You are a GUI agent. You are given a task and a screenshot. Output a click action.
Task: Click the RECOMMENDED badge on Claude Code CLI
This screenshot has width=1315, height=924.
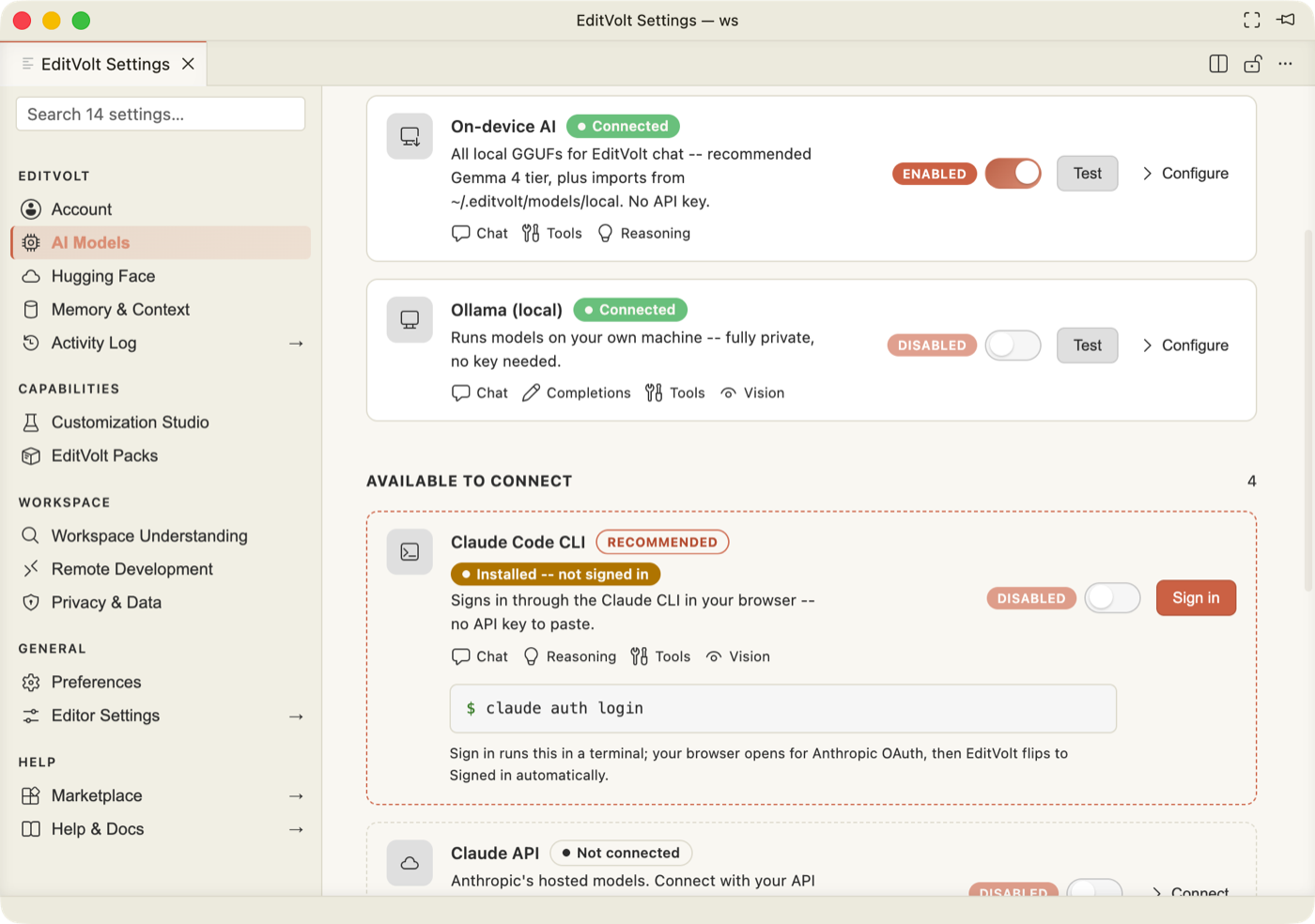click(662, 542)
